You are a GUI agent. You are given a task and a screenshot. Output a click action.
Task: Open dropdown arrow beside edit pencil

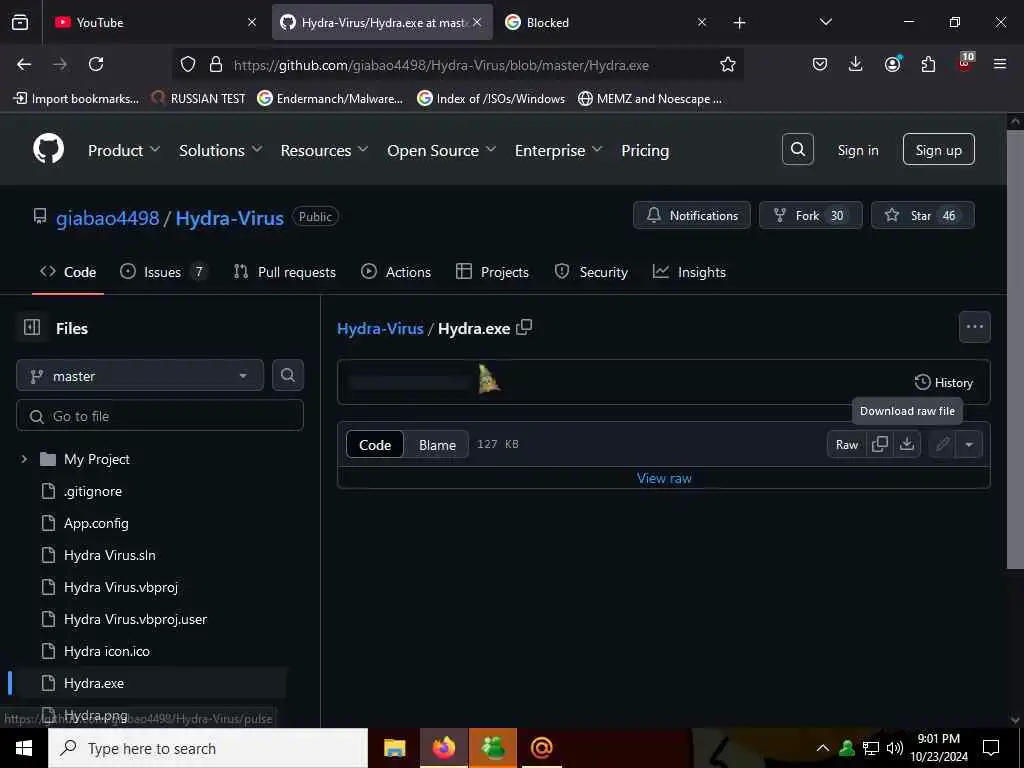tap(969, 445)
